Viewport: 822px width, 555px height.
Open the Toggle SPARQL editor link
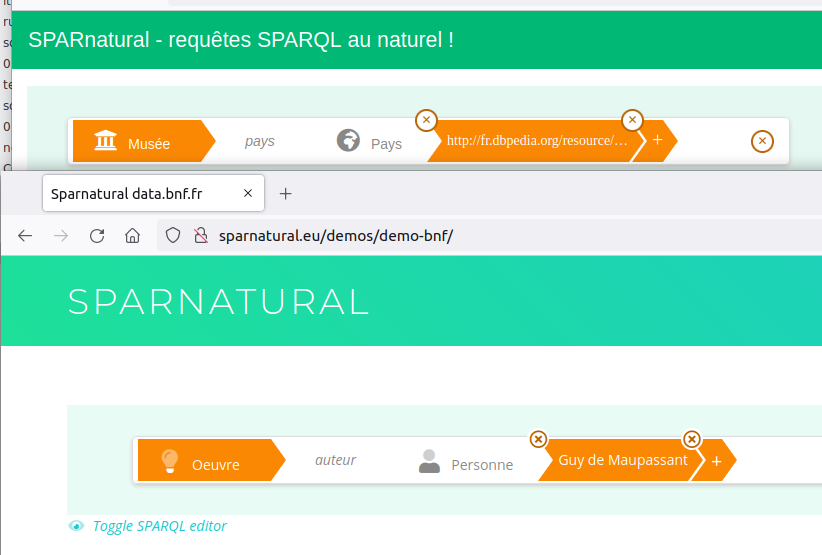(159, 526)
